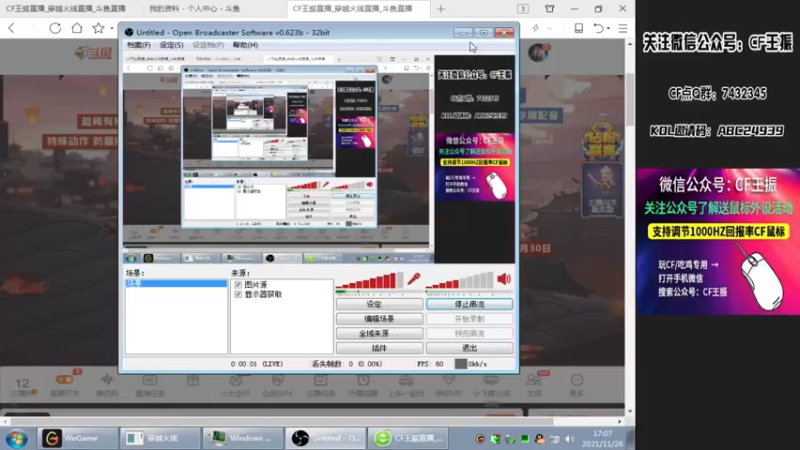Open the reading list bookmark icon
The width and height of the screenshot is (800, 450).
click(579, 28)
